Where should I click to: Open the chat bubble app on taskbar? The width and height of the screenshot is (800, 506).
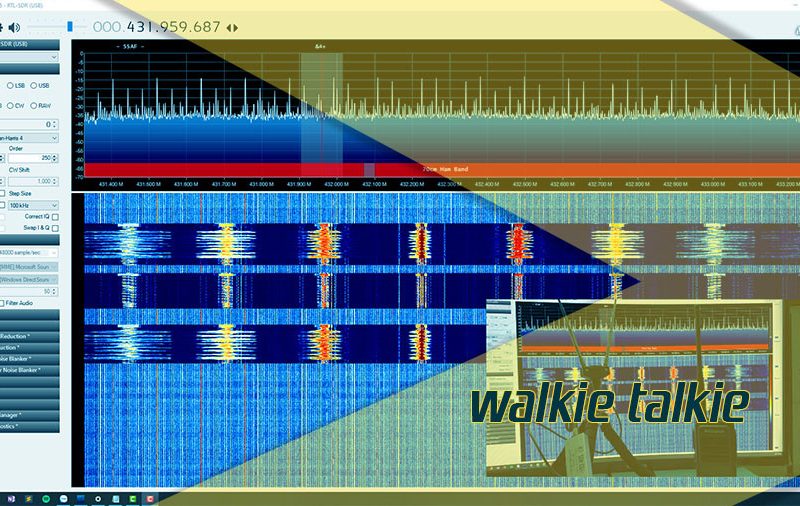point(63,499)
